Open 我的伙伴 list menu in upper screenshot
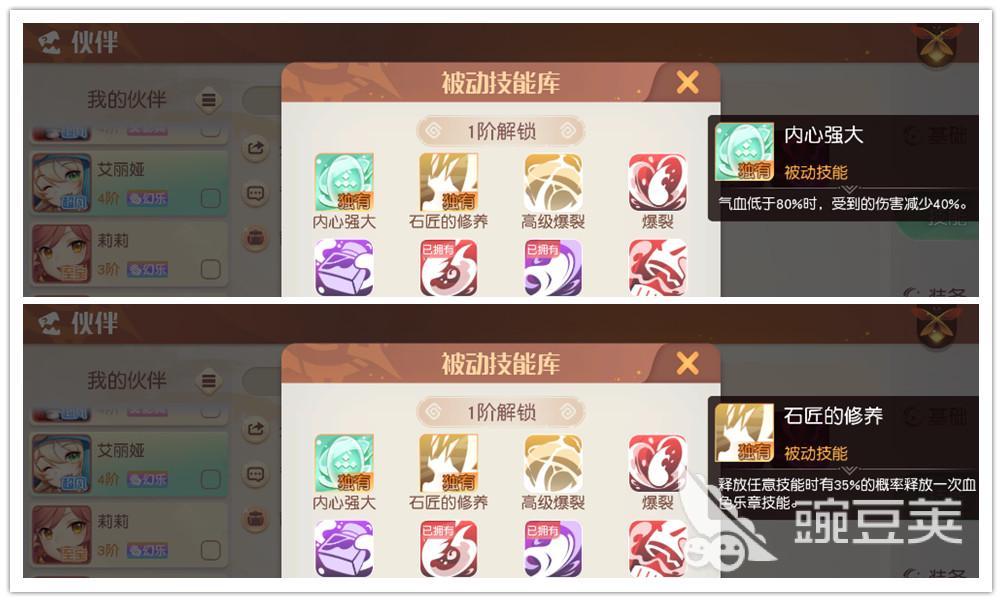Image resolution: width=1002 pixels, height=602 pixels. 208,100
